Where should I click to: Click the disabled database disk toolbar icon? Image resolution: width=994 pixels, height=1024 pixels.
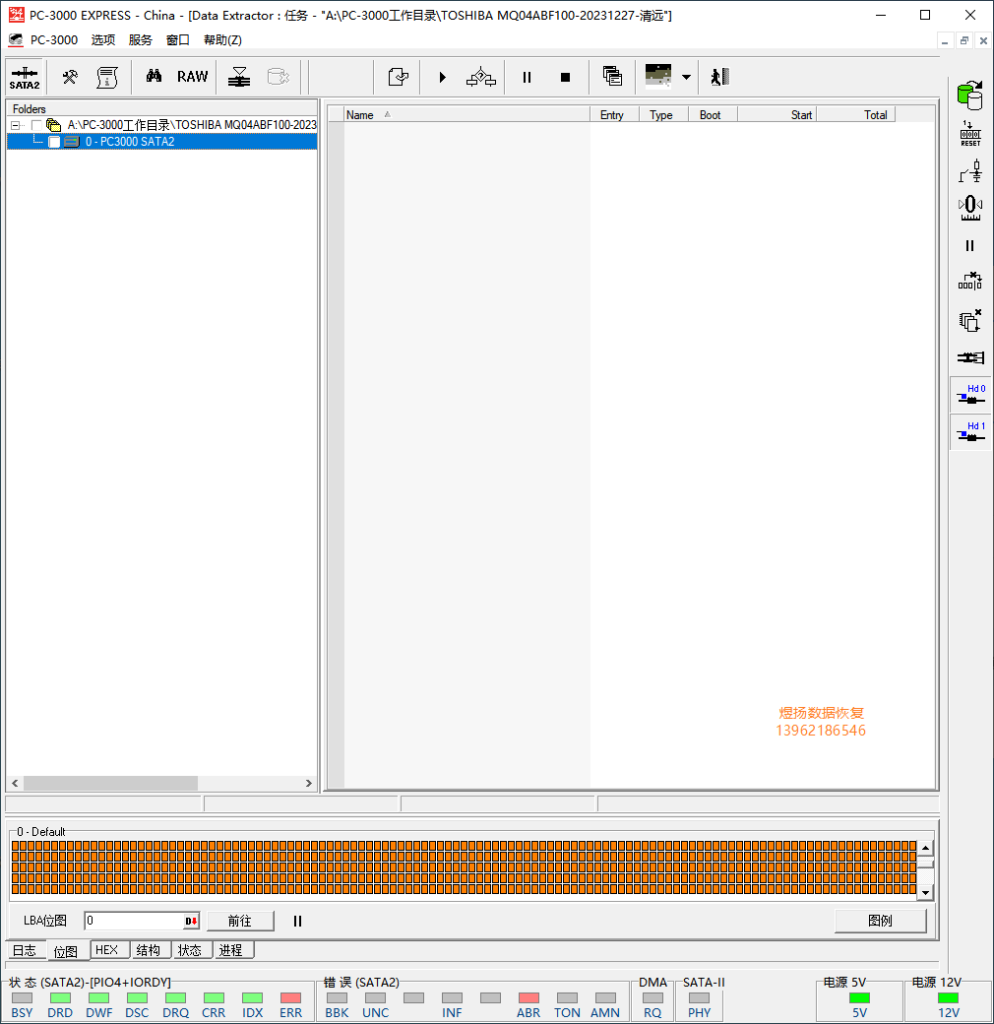pyautogui.click(x=278, y=77)
